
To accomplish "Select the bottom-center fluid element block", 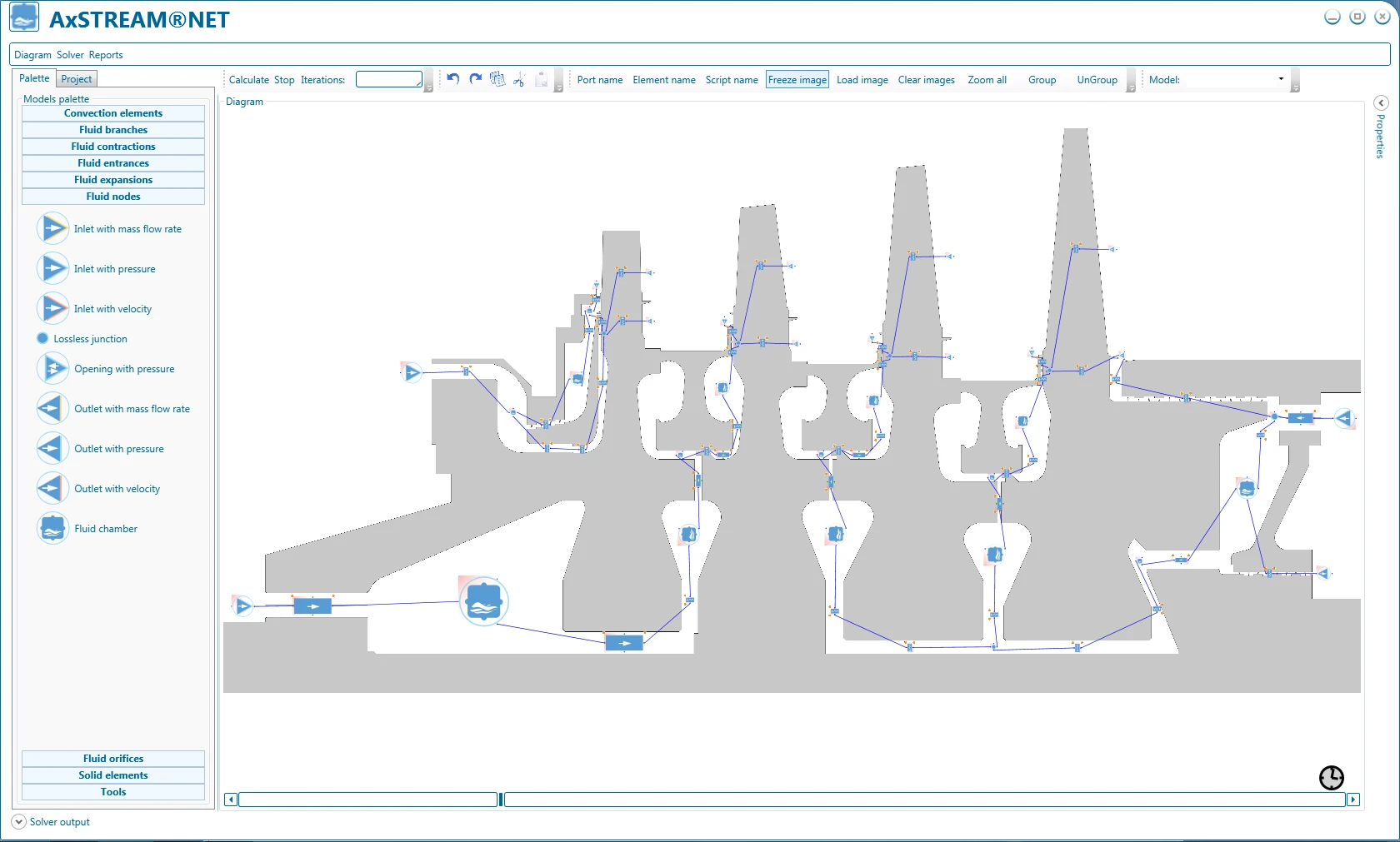I will coord(624,642).
